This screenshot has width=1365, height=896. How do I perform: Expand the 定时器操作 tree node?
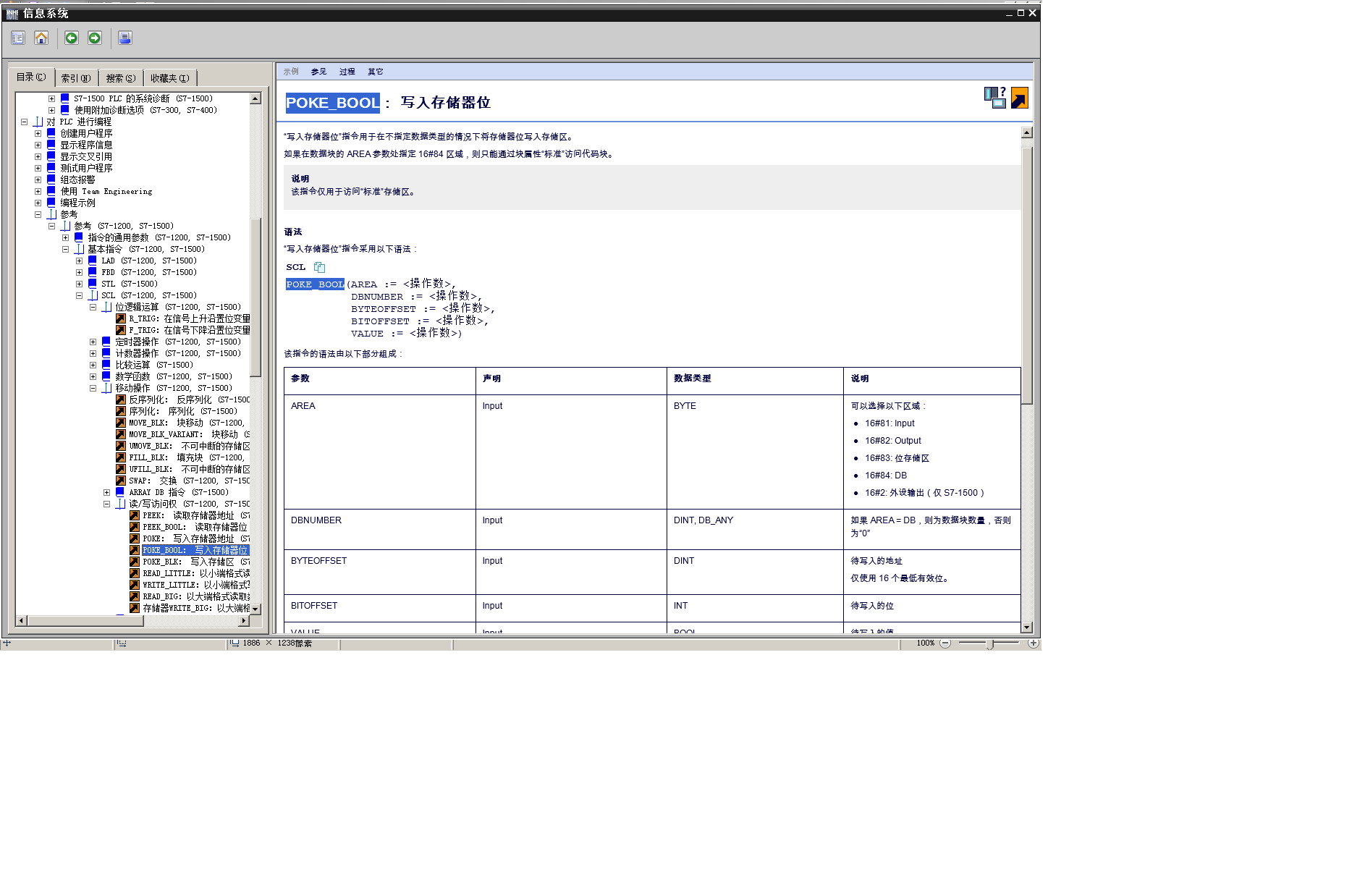coord(93,342)
